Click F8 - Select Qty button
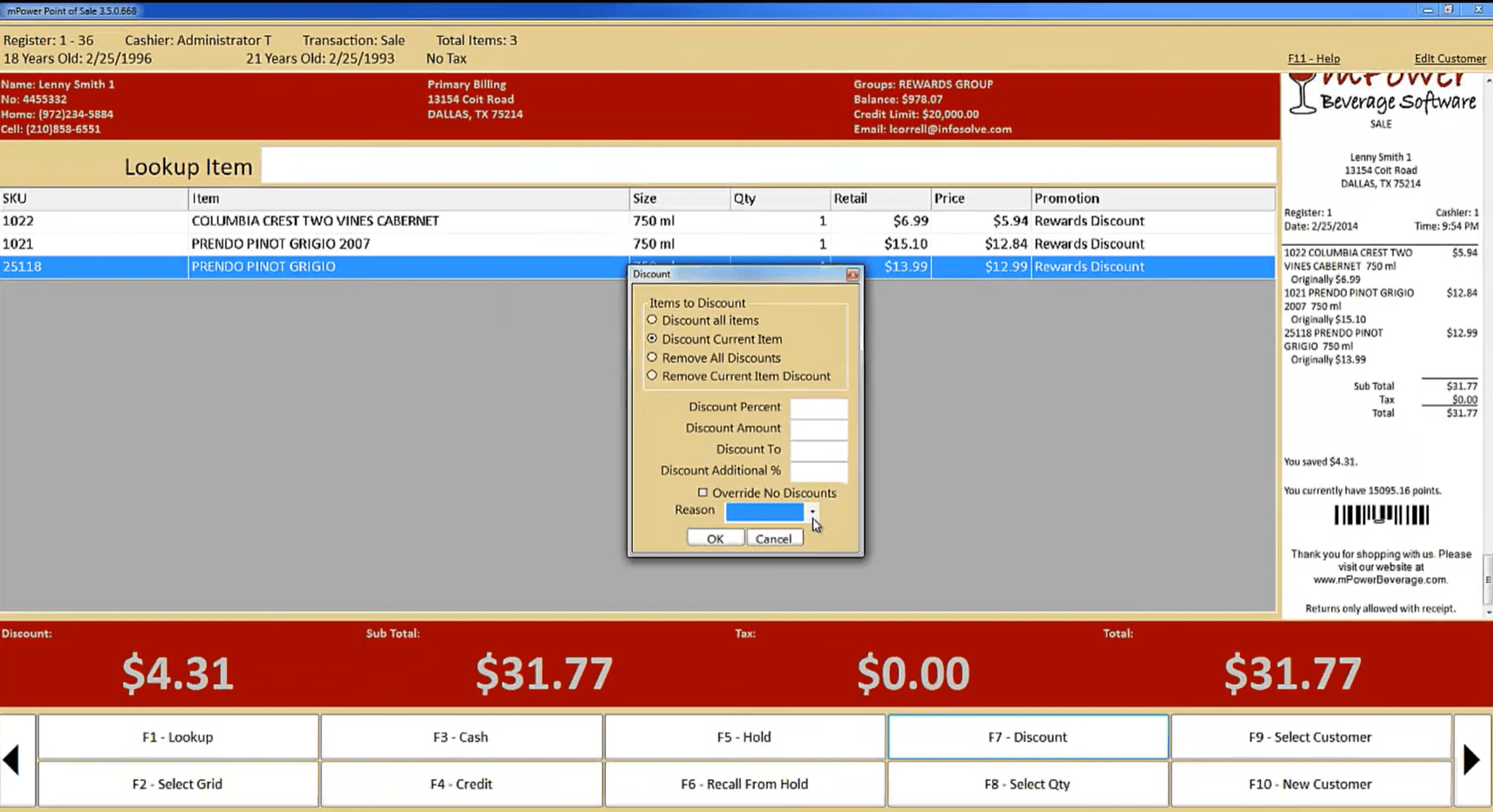Image resolution: width=1493 pixels, height=812 pixels. pyautogui.click(x=1028, y=784)
